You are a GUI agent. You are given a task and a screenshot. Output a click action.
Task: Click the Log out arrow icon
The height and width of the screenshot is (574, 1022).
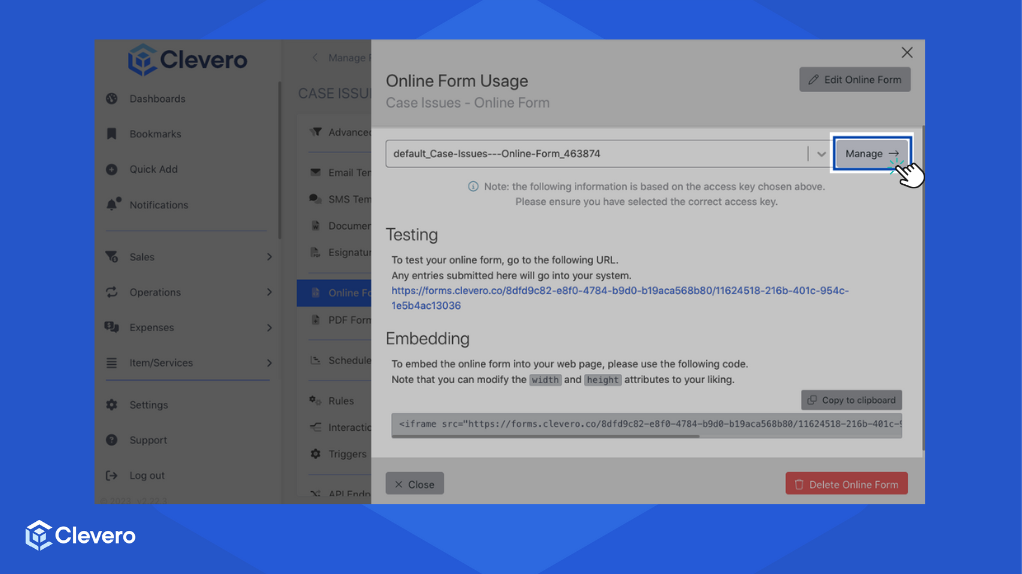click(112, 475)
